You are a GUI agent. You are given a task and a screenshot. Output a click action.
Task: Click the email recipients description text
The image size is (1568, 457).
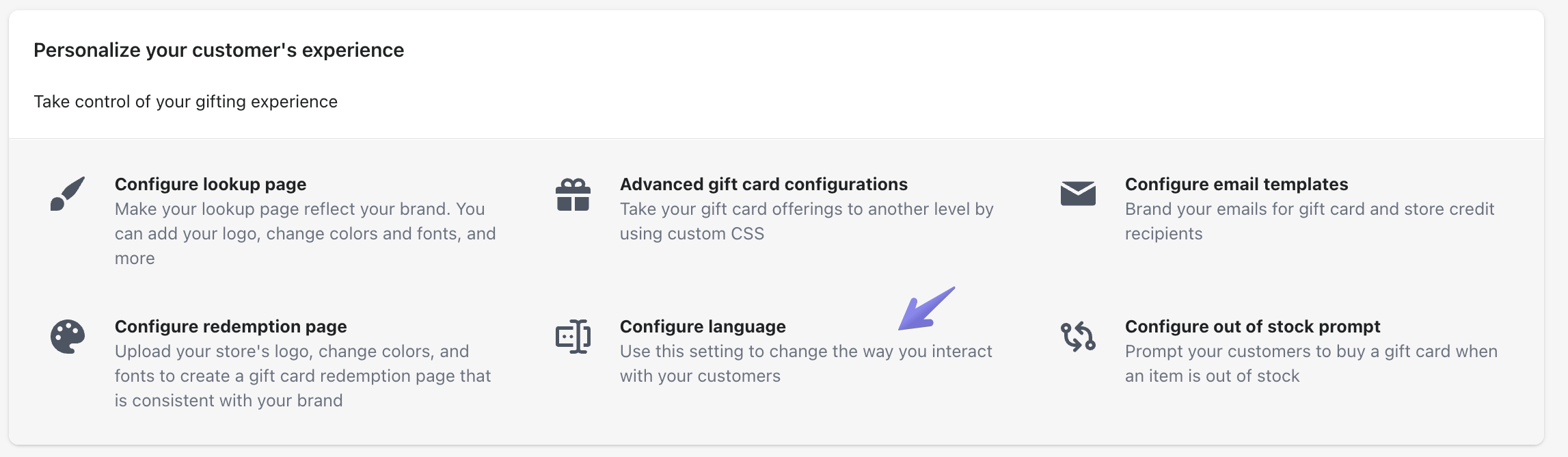point(1309,221)
